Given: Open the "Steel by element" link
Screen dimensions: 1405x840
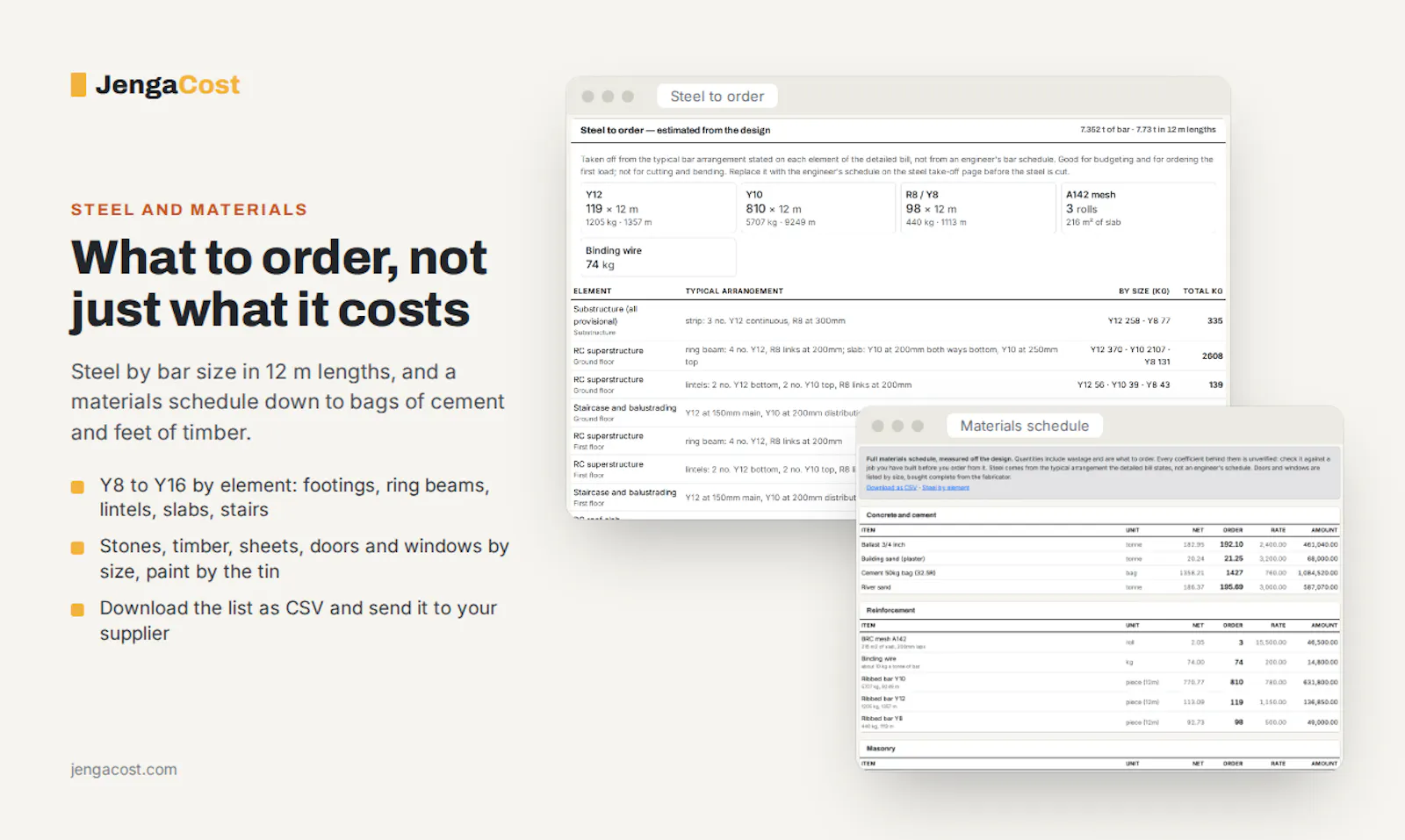Looking at the screenshot, I should coord(946,488).
